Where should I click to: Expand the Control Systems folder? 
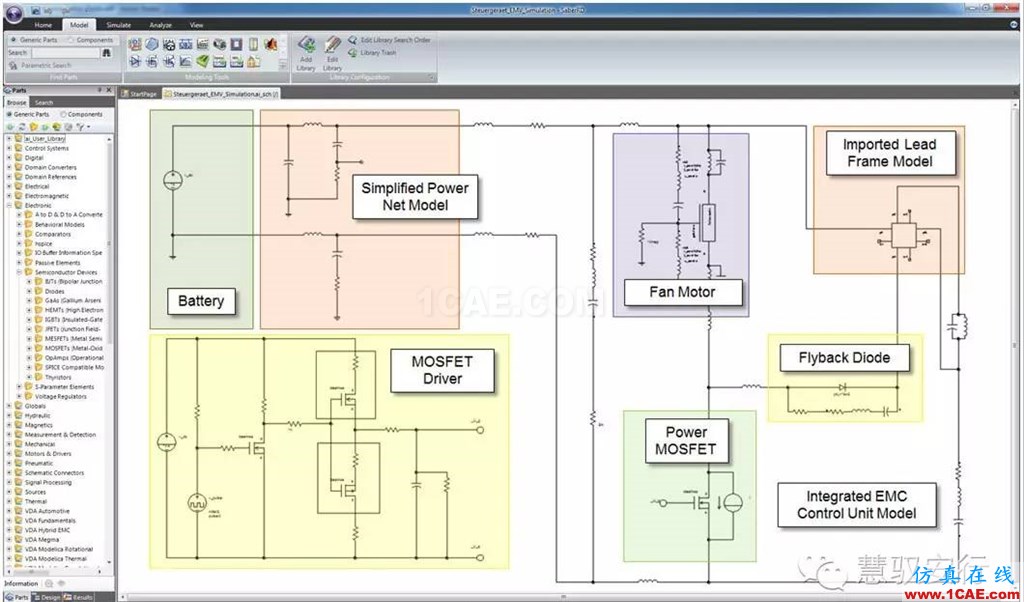(9, 148)
